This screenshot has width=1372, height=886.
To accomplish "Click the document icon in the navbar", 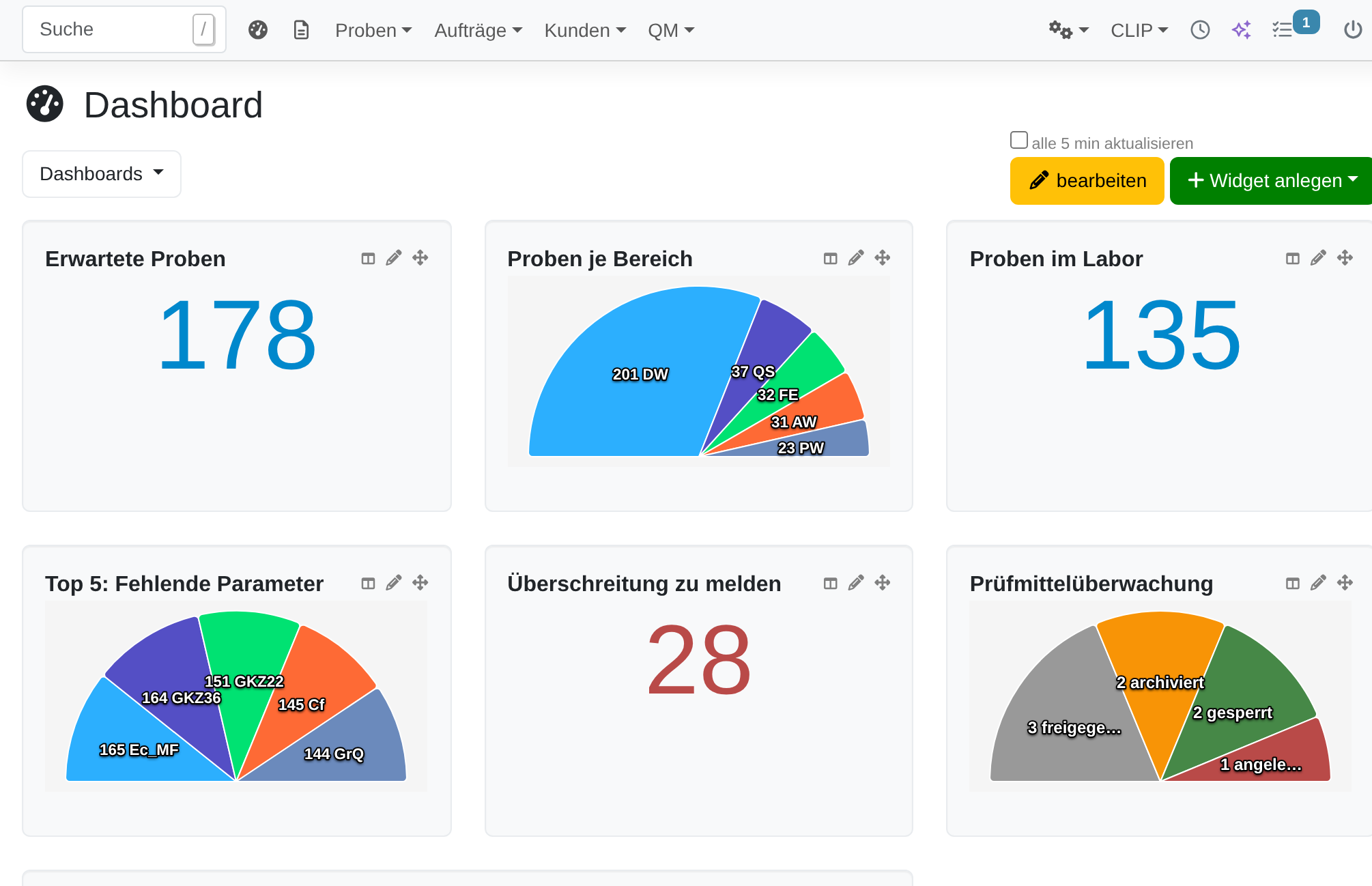I will pyautogui.click(x=301, y=30).
